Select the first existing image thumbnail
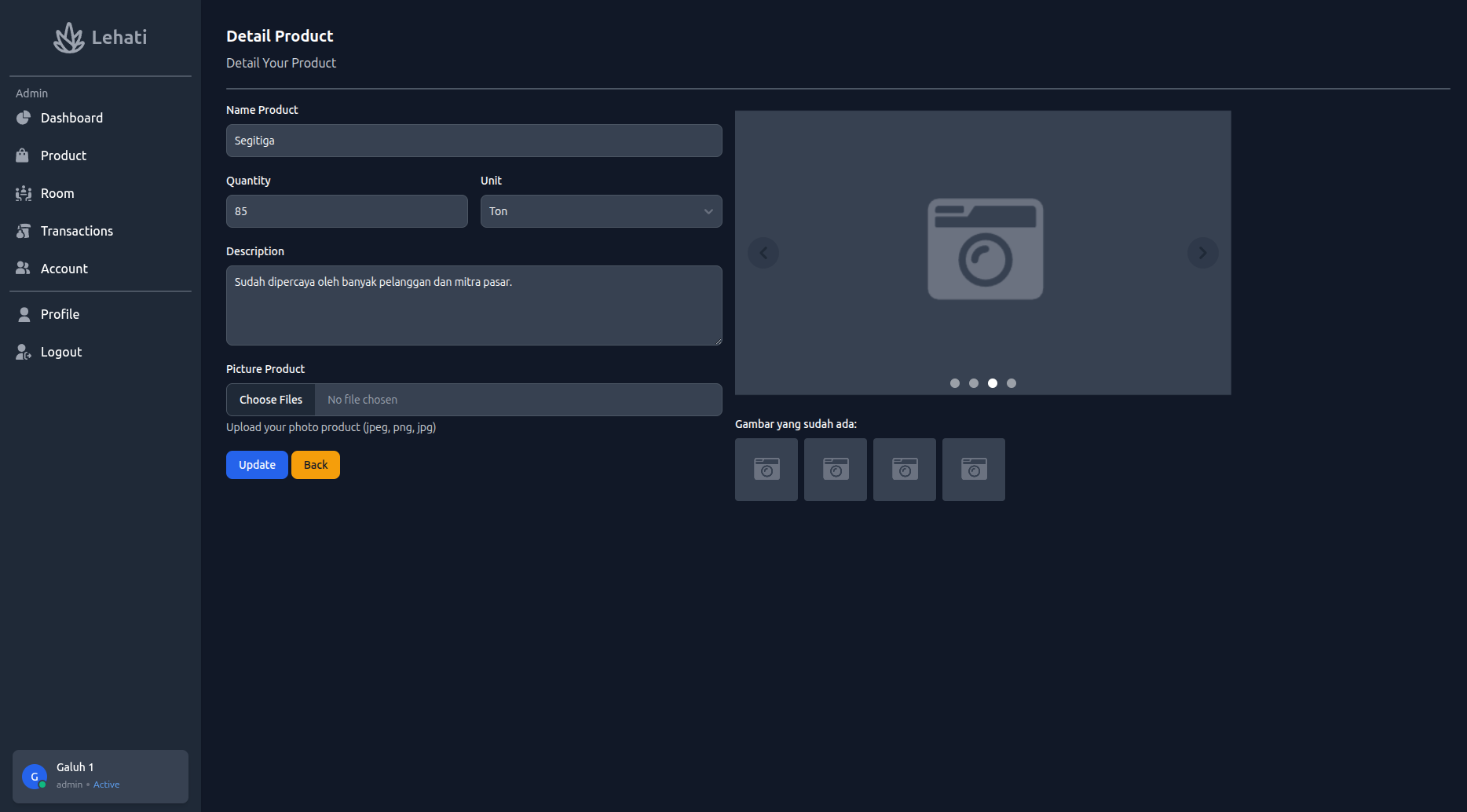1467x812 pixels. [766, 470]
